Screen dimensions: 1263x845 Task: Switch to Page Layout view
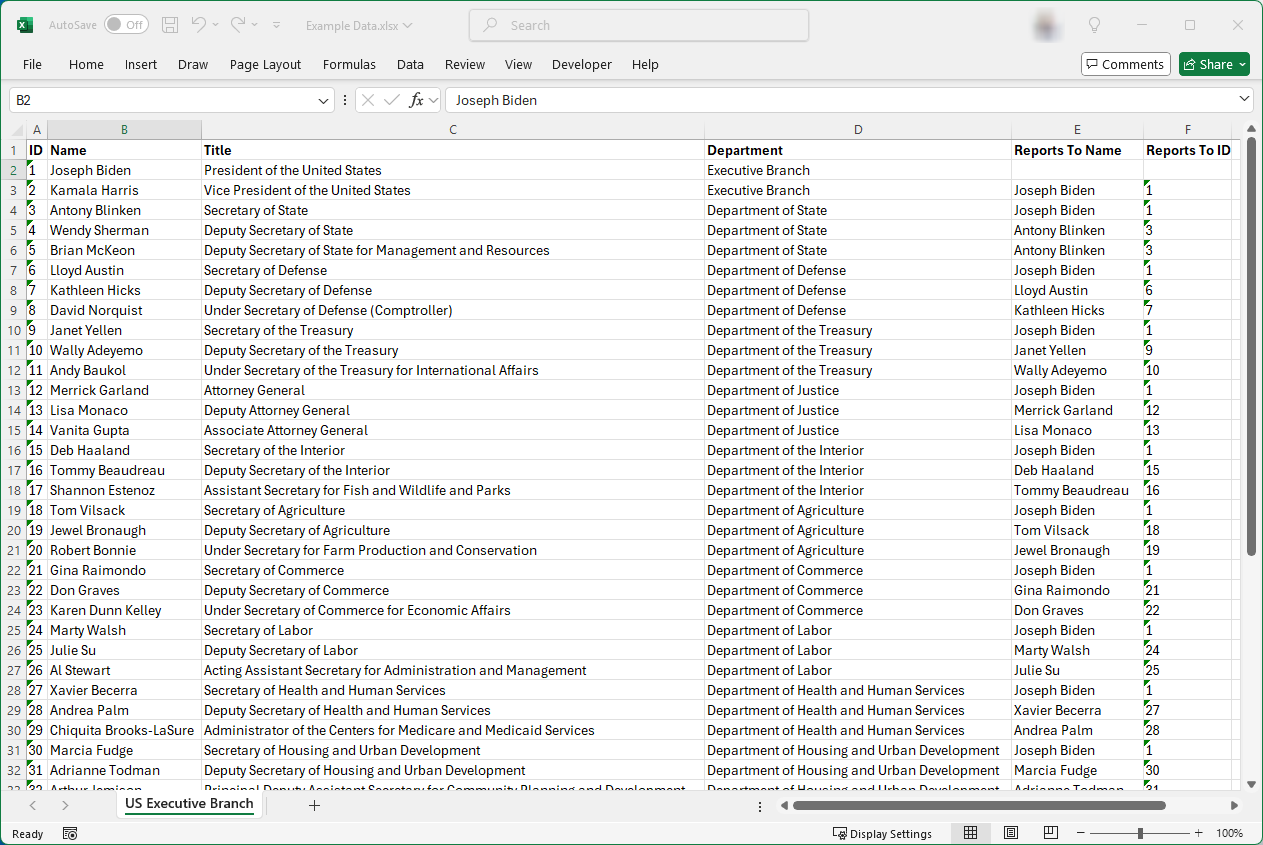point(1010,833)
